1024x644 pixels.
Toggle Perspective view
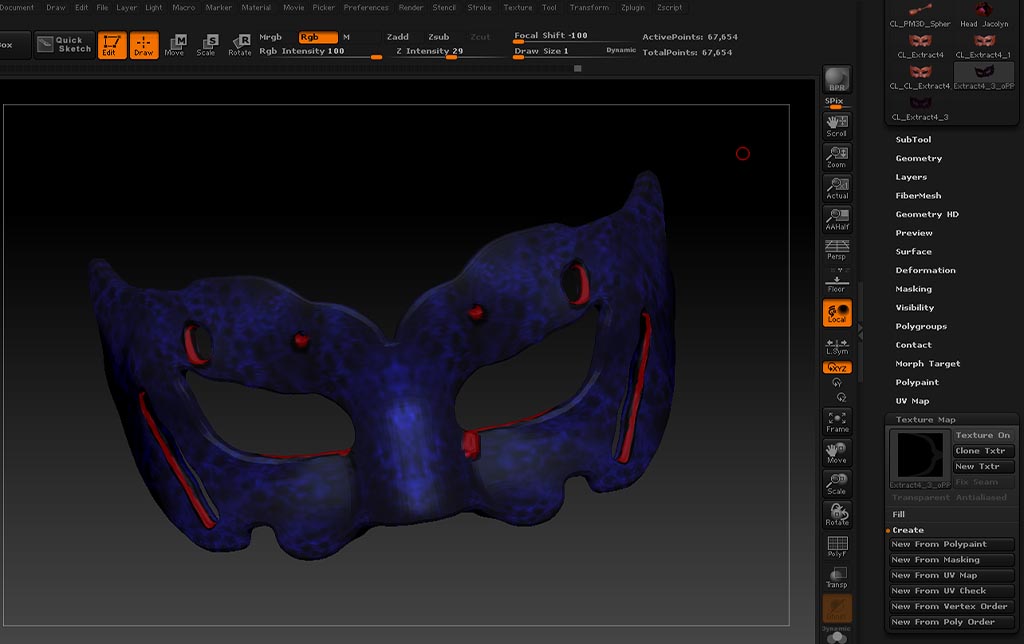click(837, 250)
